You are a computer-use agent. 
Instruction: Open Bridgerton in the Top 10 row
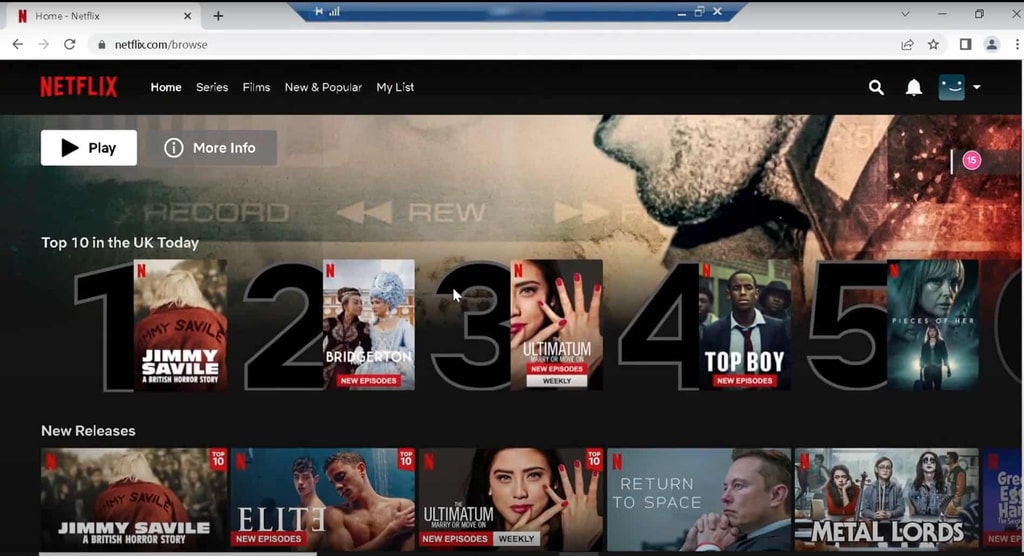point(368,325)
